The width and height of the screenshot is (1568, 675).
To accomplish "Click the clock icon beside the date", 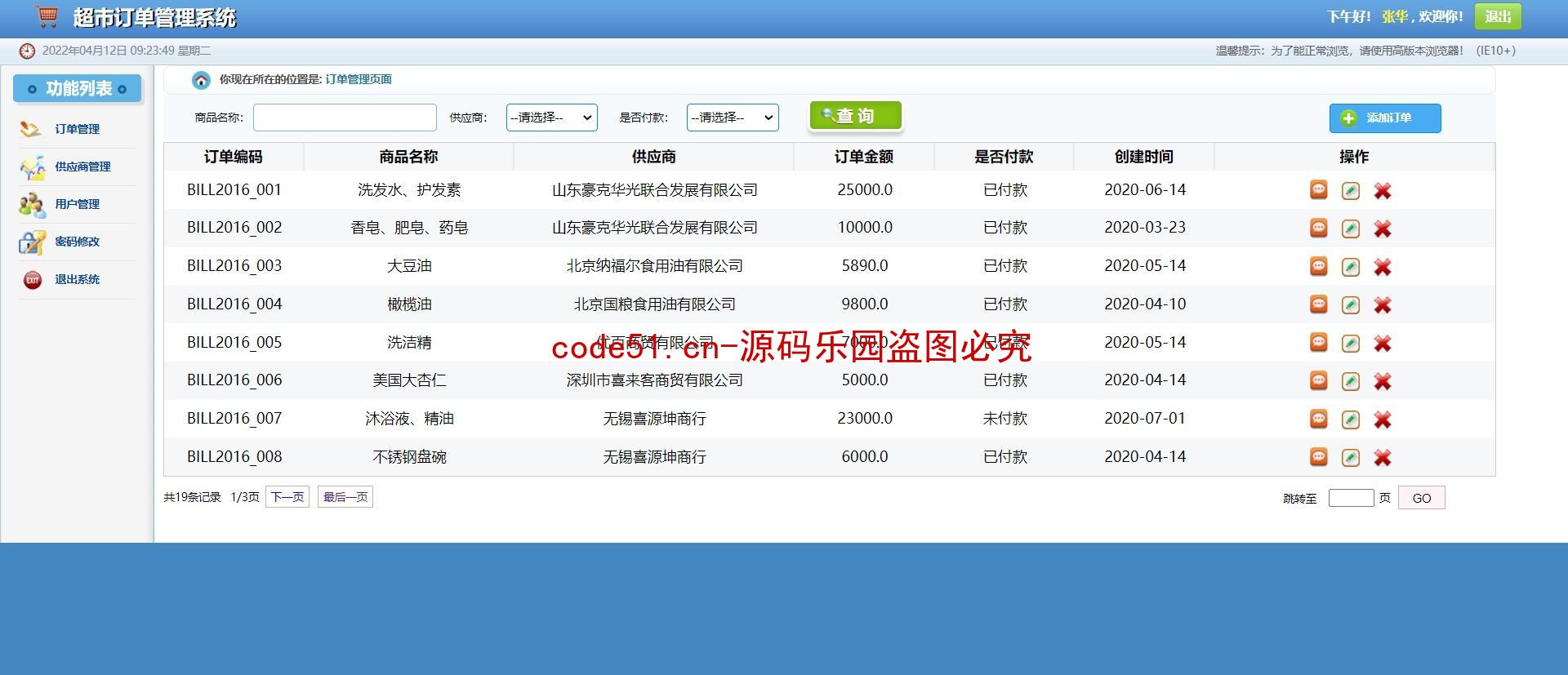I will coord(27,51).
